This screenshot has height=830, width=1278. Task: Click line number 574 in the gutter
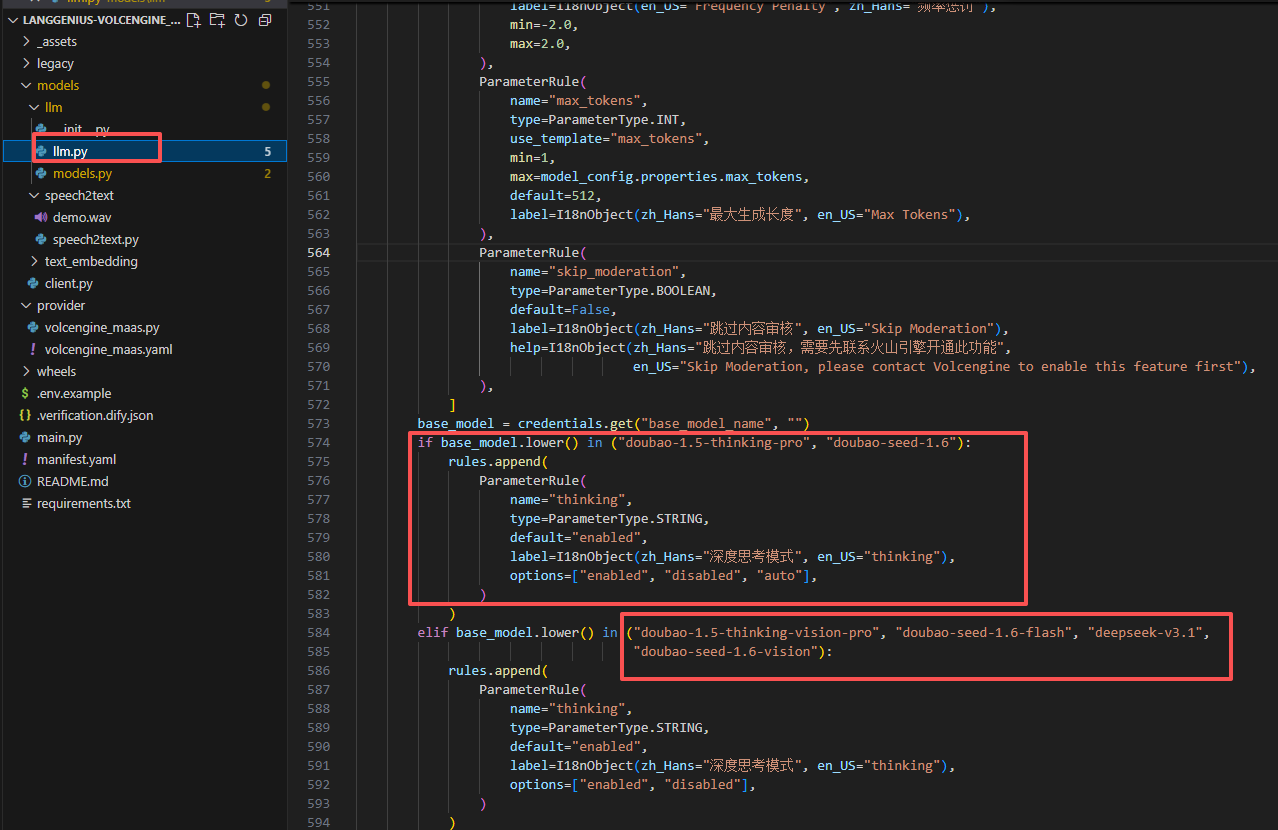pyautogui.click(x=318, y=442)
